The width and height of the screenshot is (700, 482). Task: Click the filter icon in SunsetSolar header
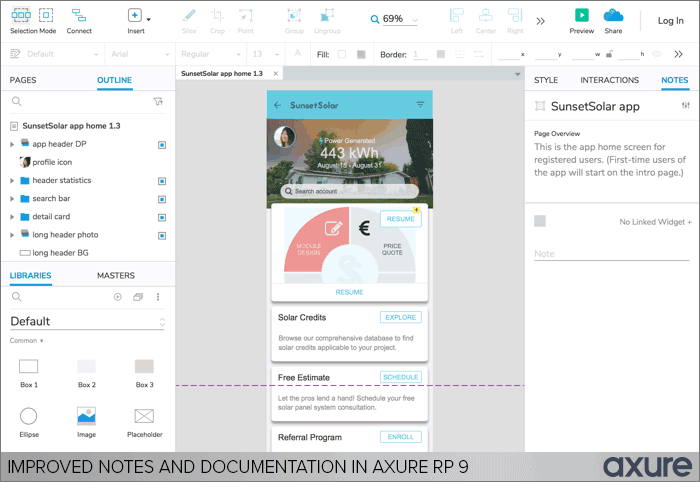(420, 104)
